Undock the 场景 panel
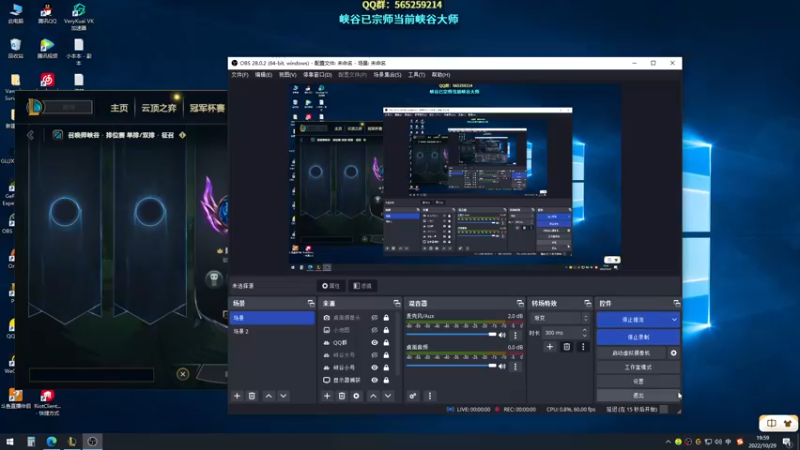This screenshot has height=450, width=800. point(311,304)
